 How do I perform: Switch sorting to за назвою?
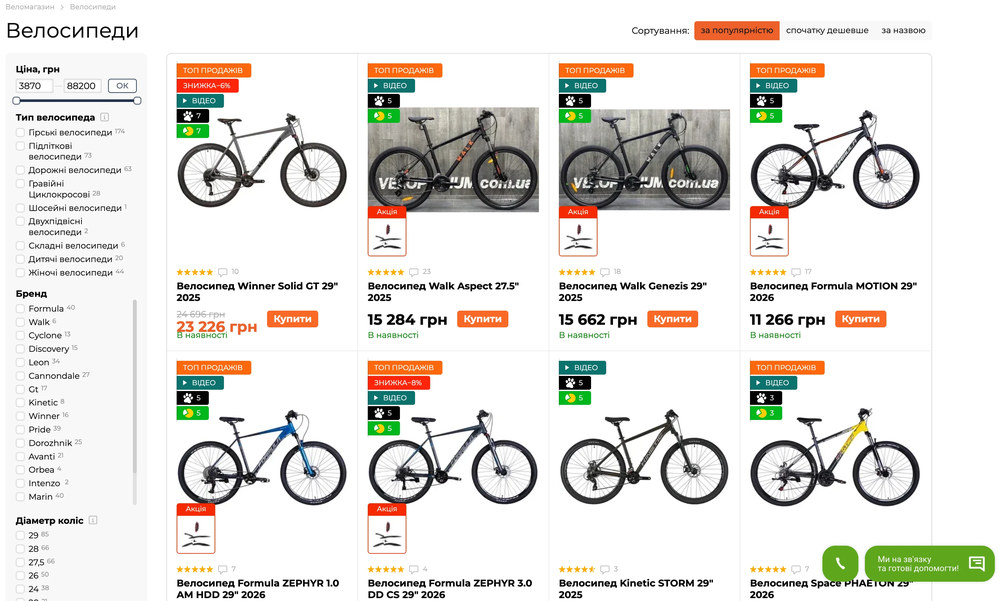click(x=902, y=30)
